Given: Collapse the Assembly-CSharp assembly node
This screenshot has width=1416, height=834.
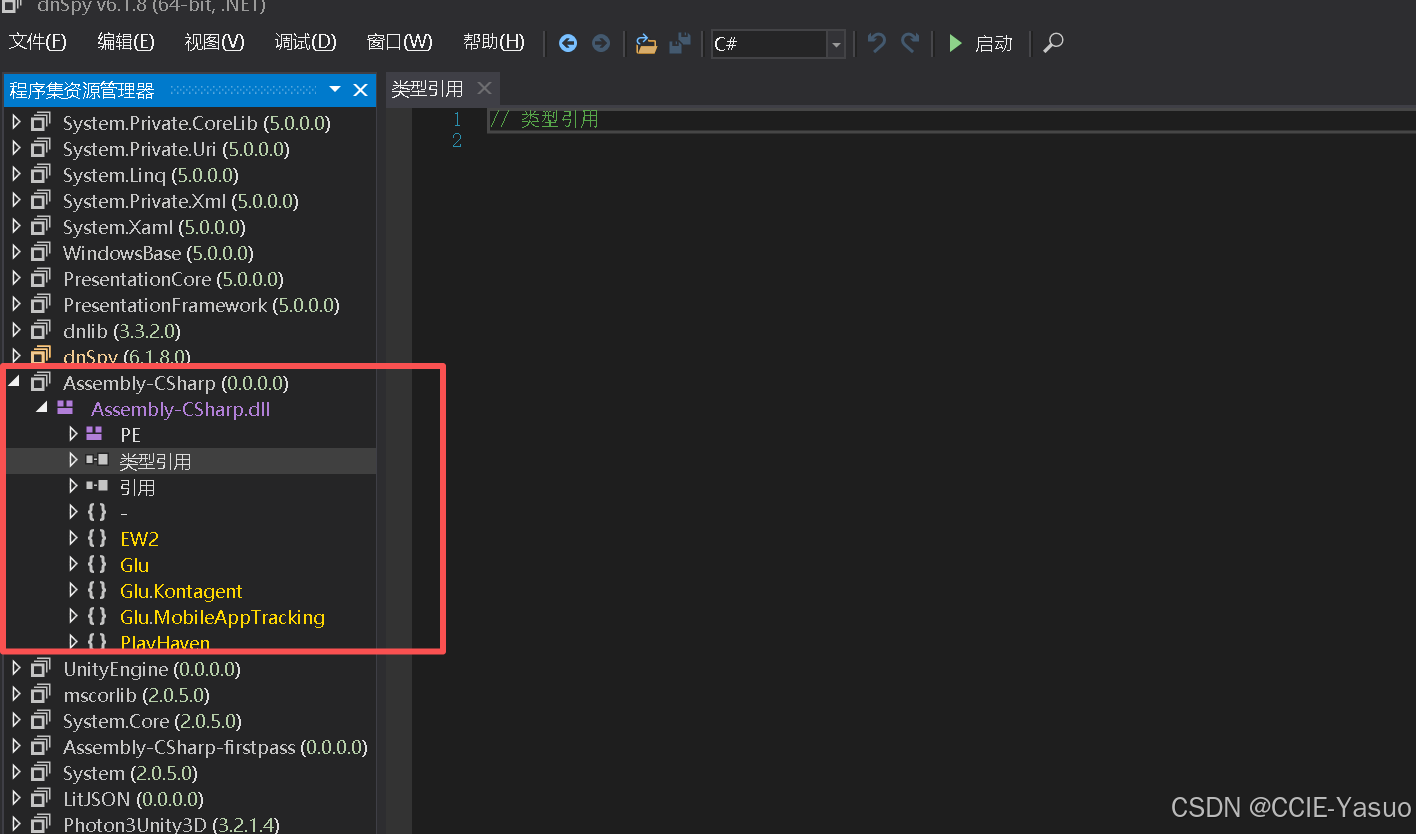Looking at the screenshot, I should click(x=15, y=382).
